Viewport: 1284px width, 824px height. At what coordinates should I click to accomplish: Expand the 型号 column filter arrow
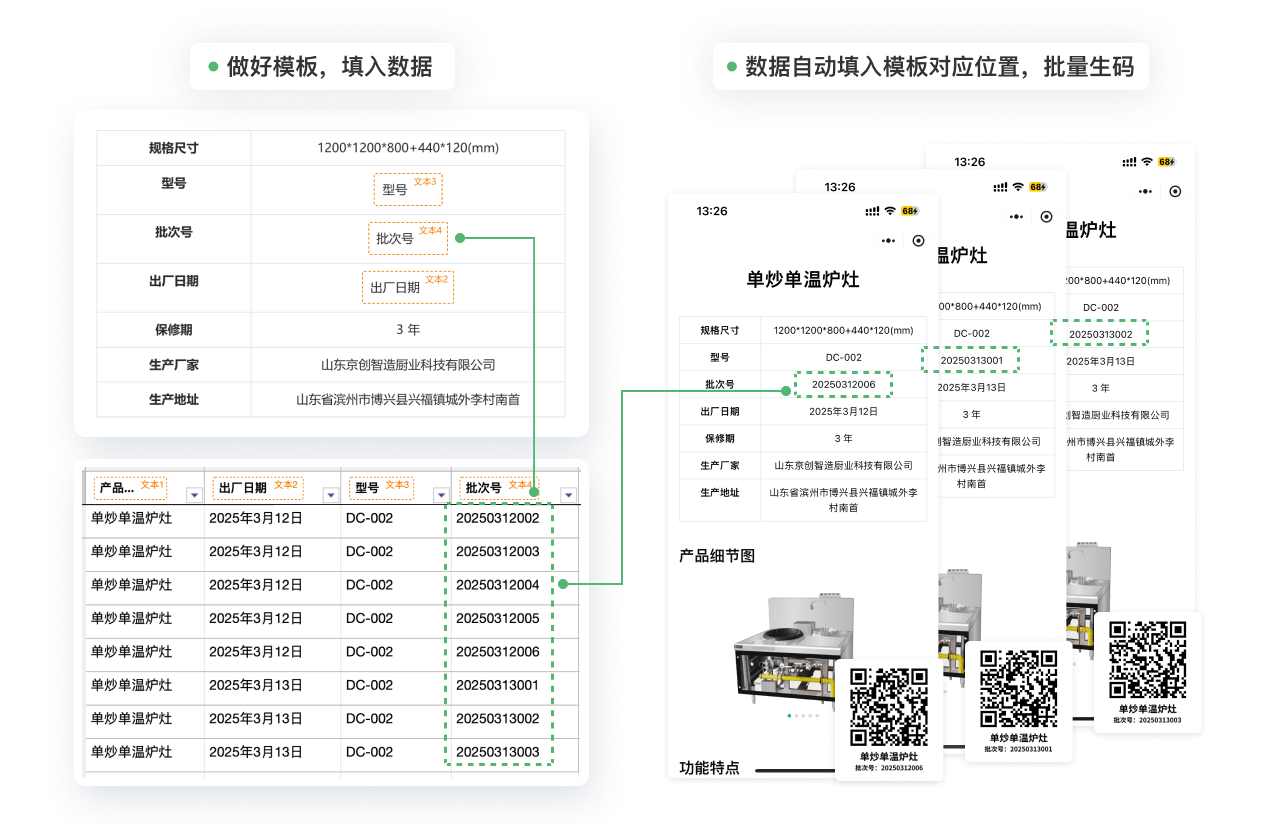[440, 494]
